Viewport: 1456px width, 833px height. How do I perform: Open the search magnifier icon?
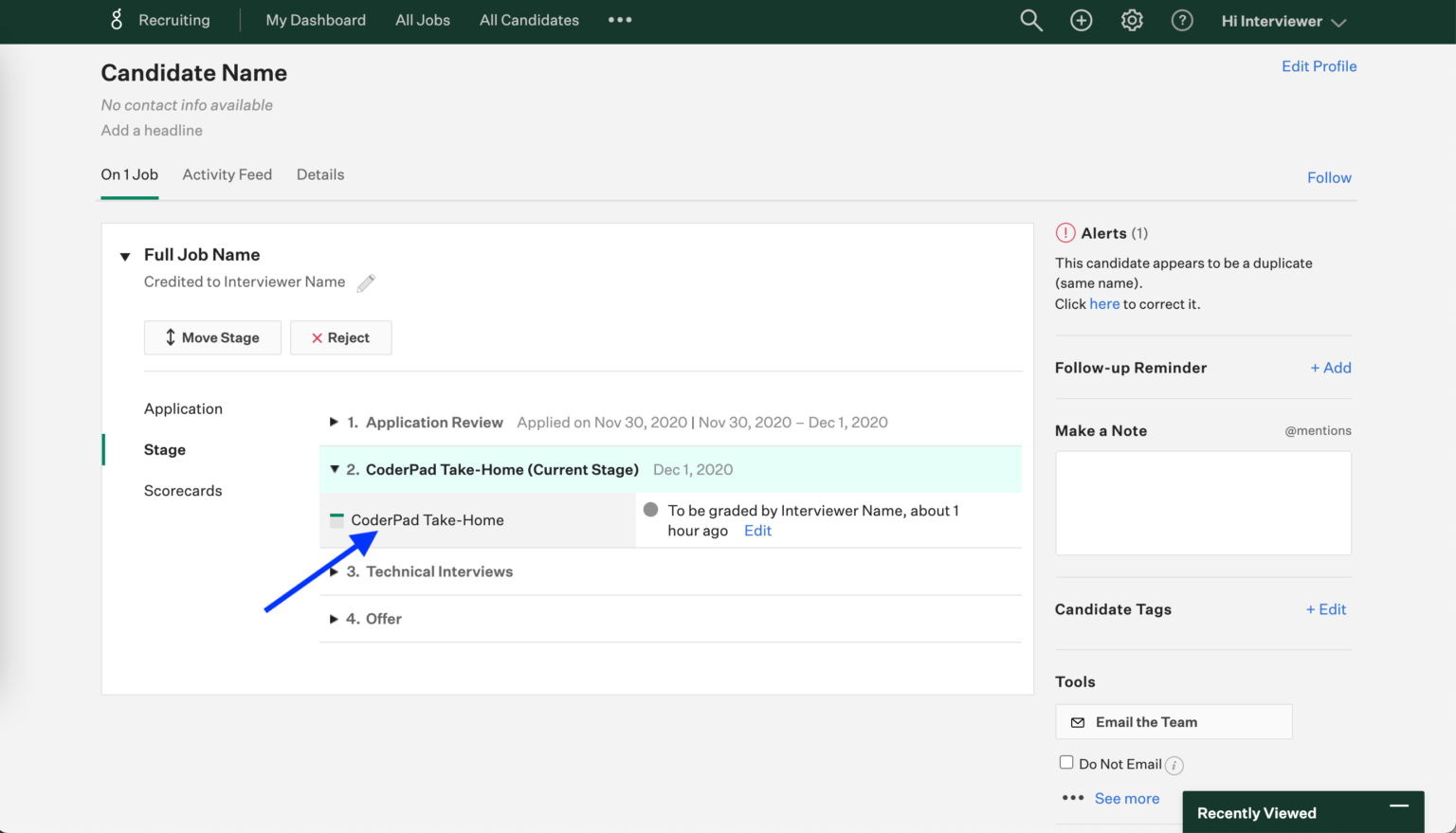(x=1030, y=20)
